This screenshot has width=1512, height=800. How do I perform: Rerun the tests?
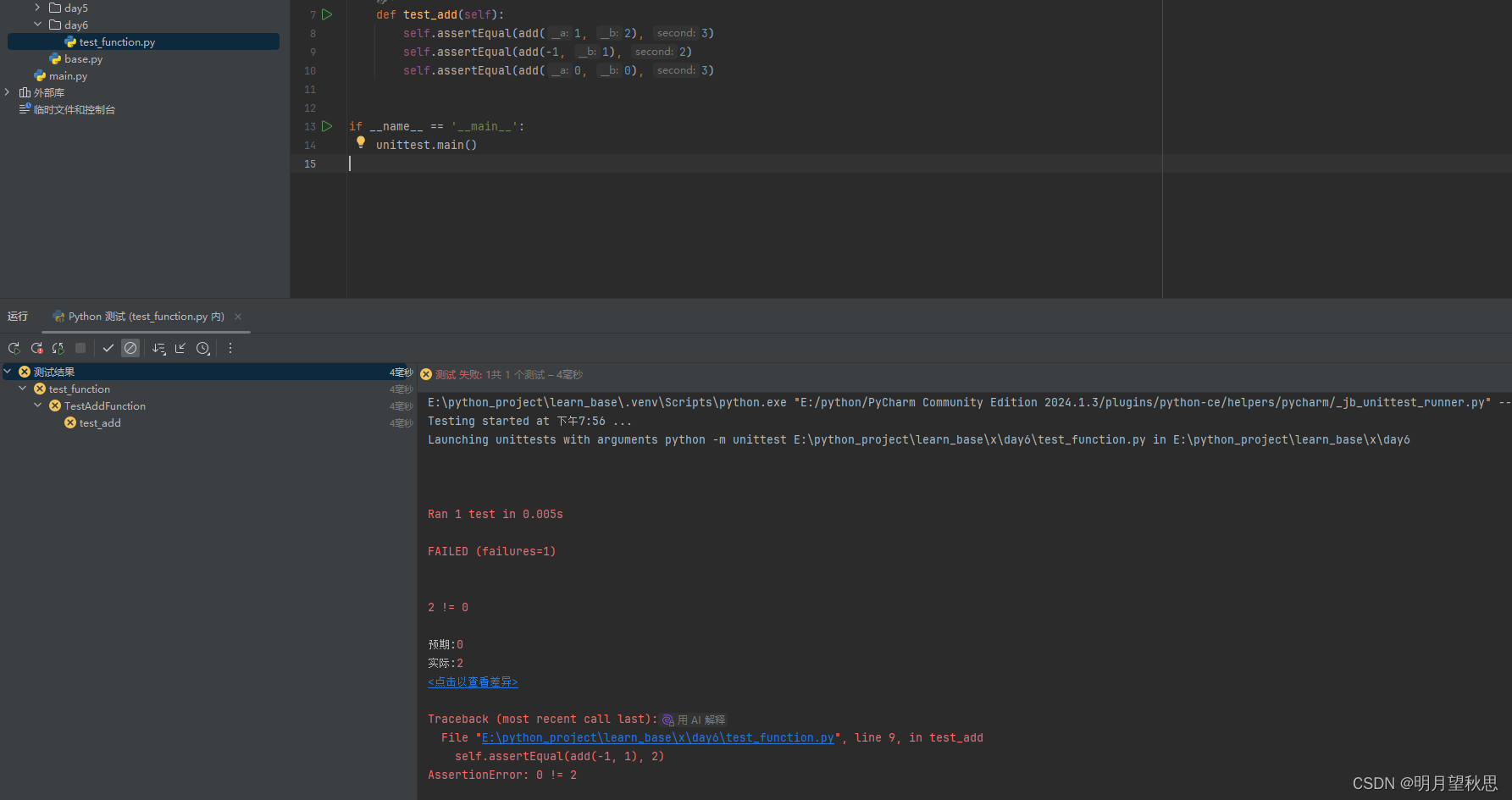(14, 348)
